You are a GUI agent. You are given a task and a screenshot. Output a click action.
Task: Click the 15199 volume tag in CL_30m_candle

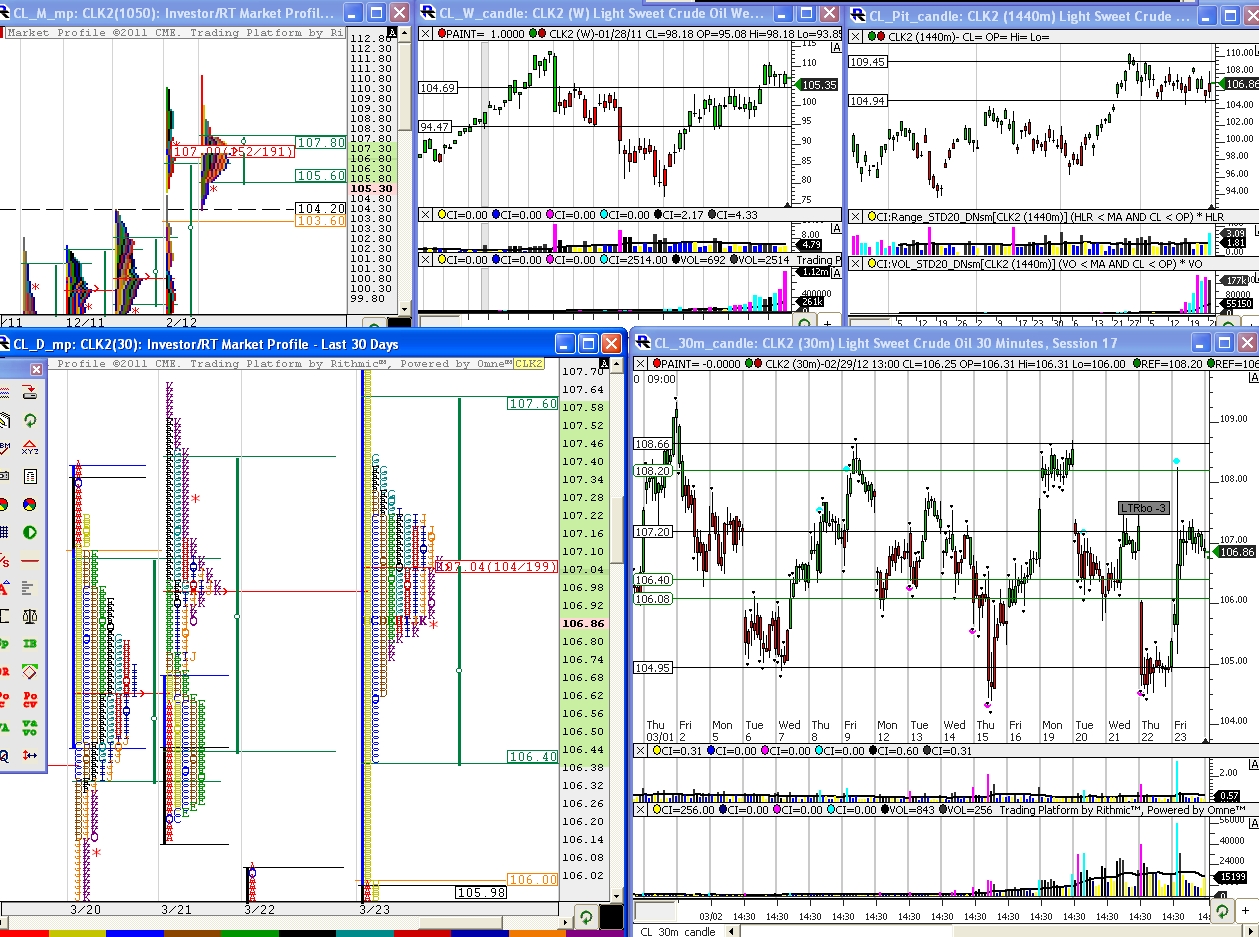1230,877
